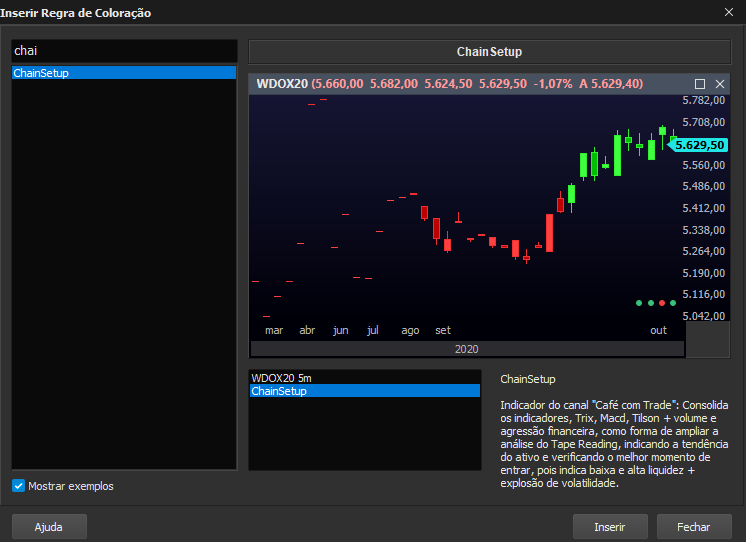Viewport: 746px width, 542px height.
Task: Click the WDOX20 ticker symbol in chart header
Action: 282,84
